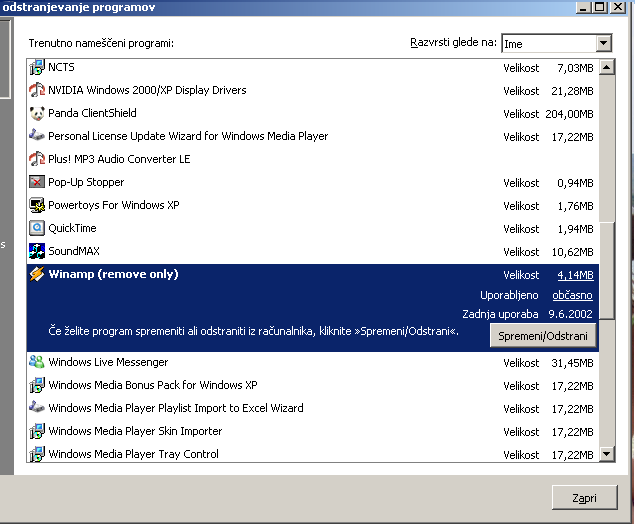The width and height of the screenshot is (635, 526).
Task: Click the '31,45MB' size value
Action: click(x=572, y=363)
